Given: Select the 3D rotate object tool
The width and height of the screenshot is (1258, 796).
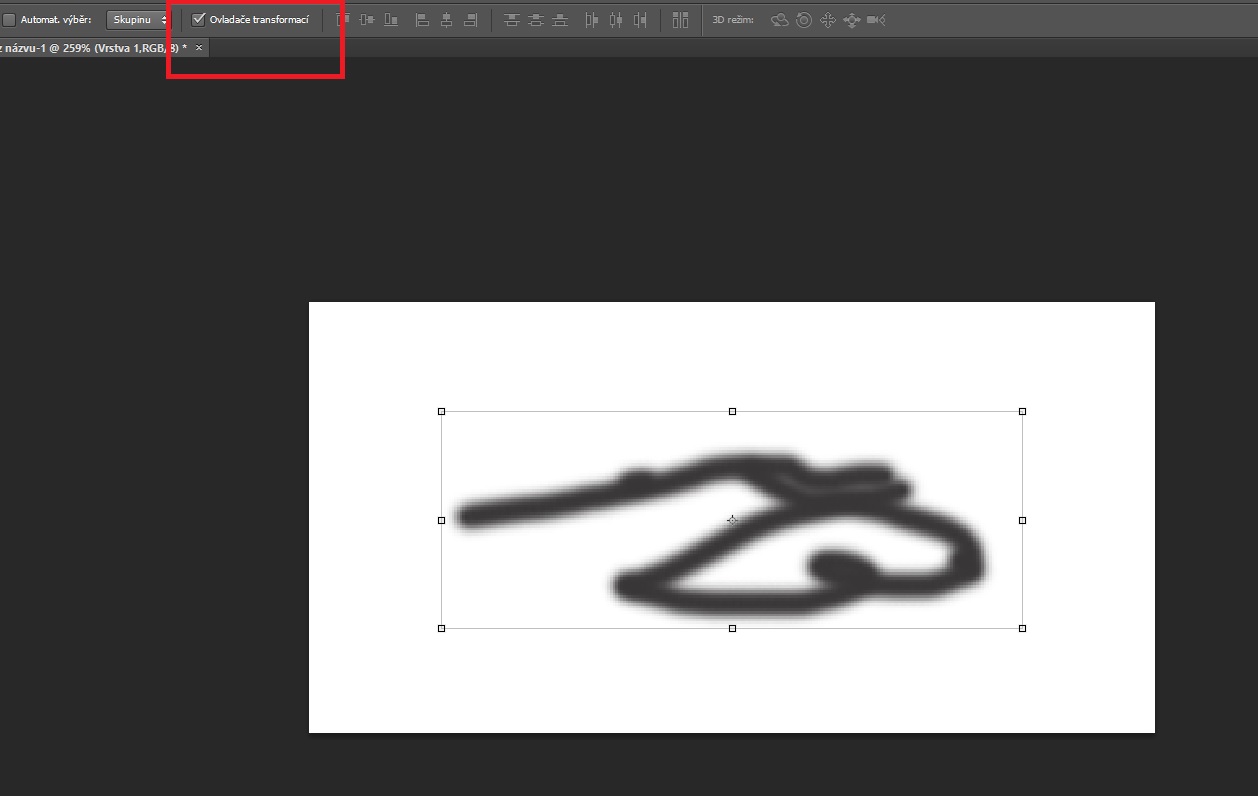Looking at the screenshot, I should click(x=780, y=20).
